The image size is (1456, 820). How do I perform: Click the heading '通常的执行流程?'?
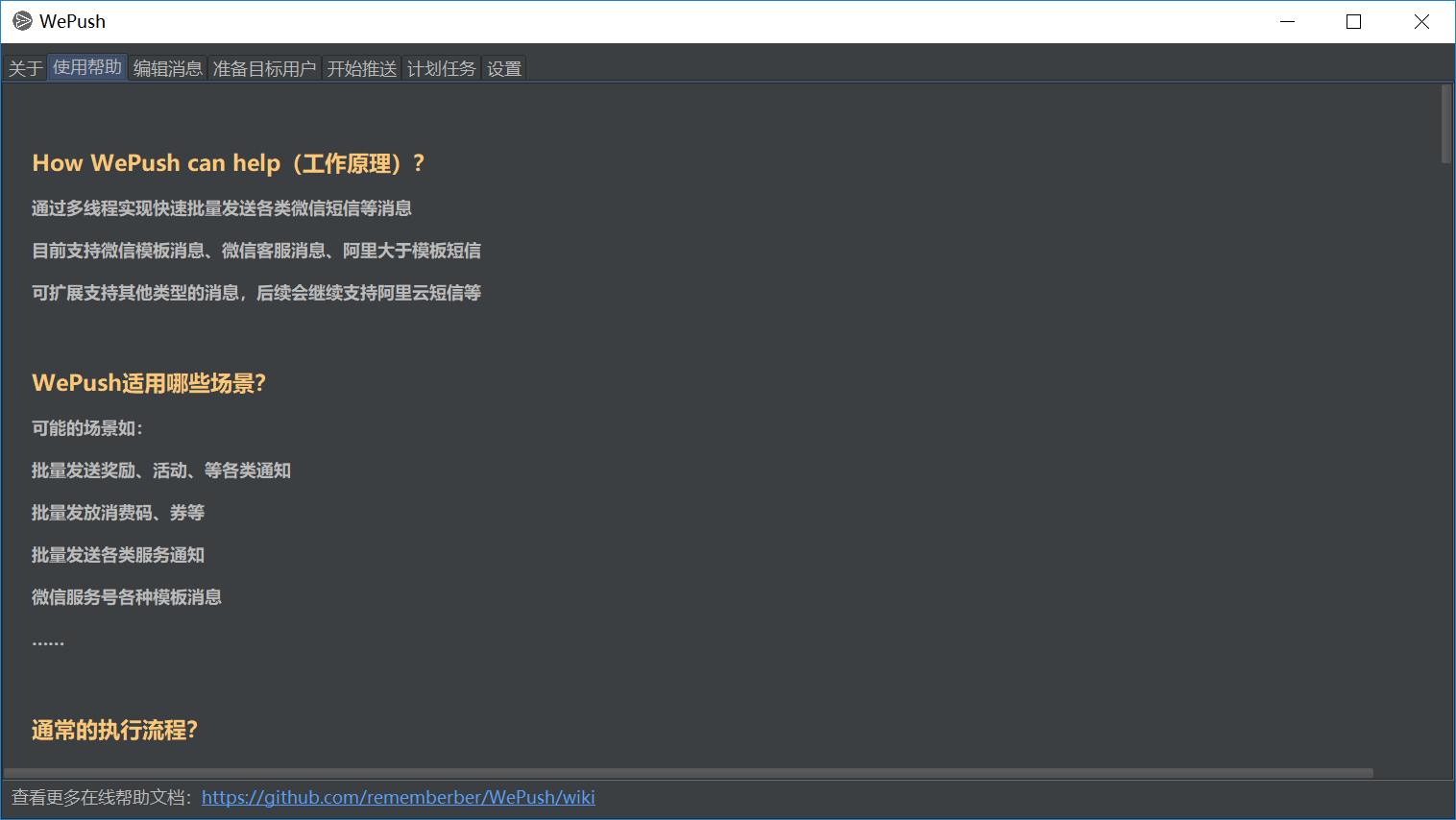114,731
